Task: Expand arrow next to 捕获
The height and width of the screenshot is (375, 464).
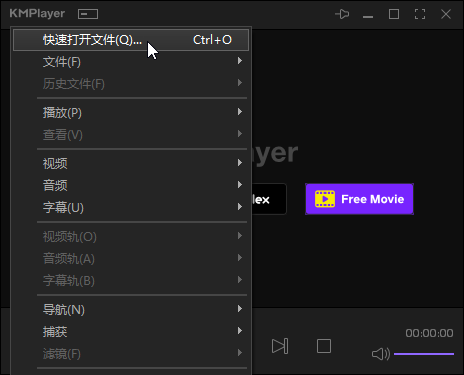Action: 240,331
